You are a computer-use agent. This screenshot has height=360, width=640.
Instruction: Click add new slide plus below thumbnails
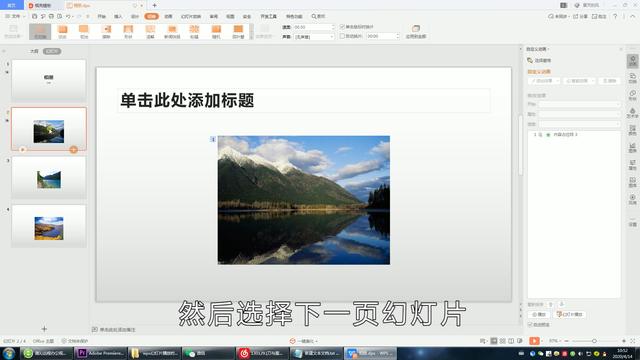click(44, 329)
